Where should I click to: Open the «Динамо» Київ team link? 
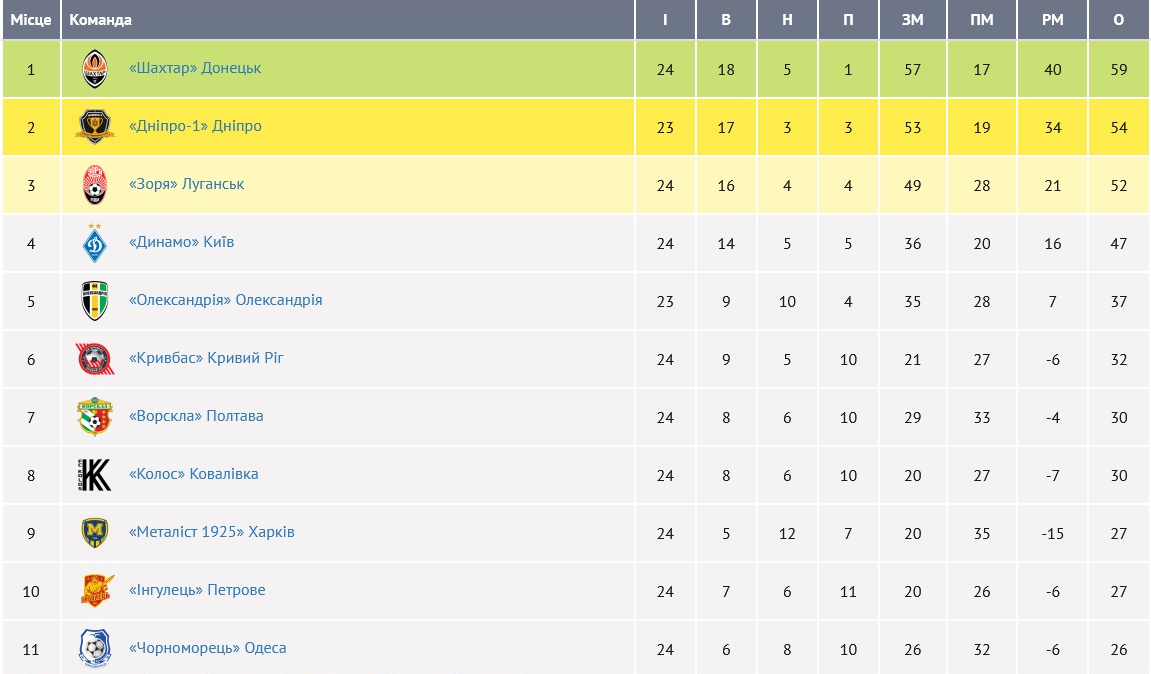[181, 243]
